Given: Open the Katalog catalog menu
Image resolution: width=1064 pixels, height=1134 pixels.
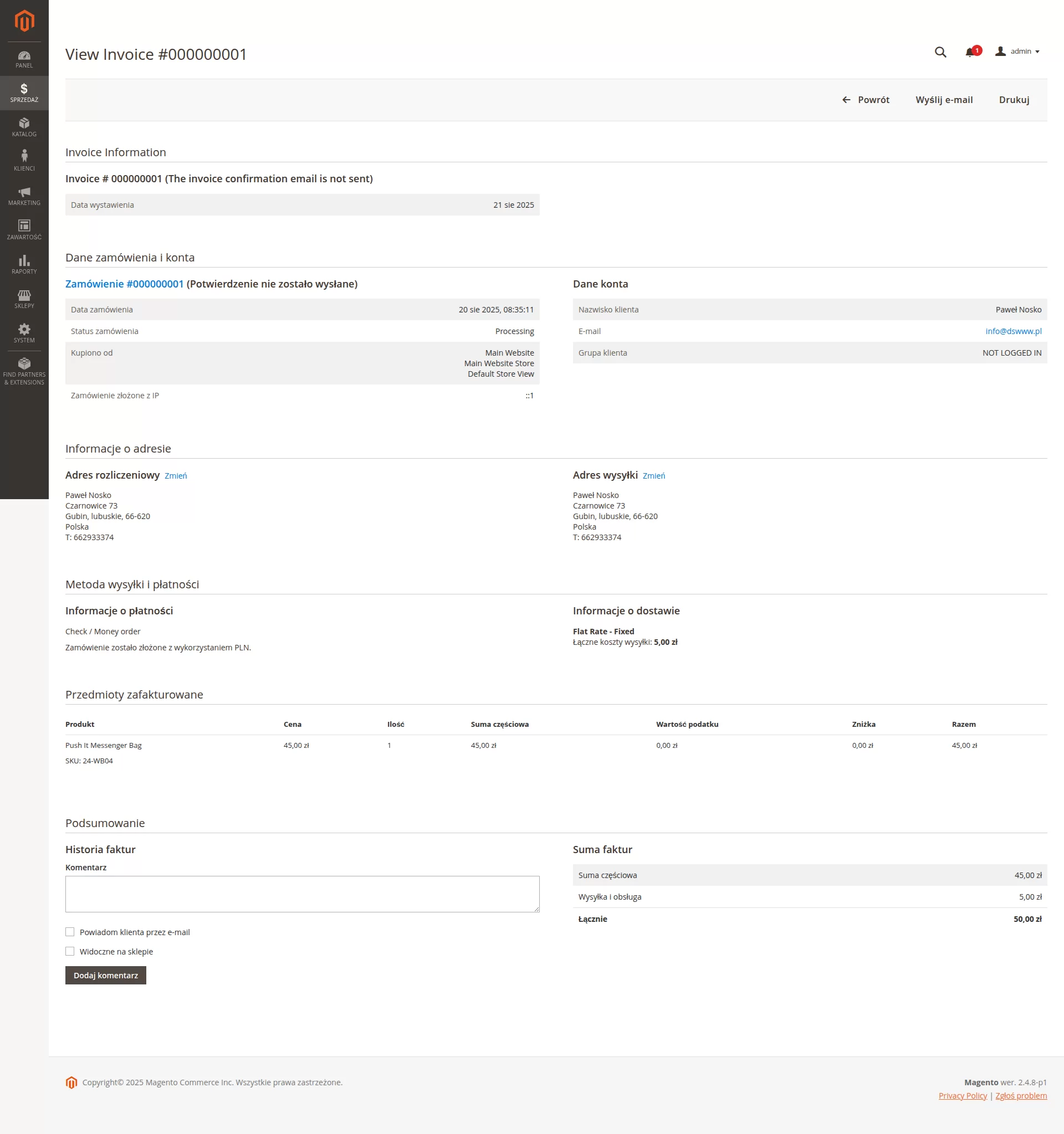Looking at the screenshot, I should (x=24, y=127).
